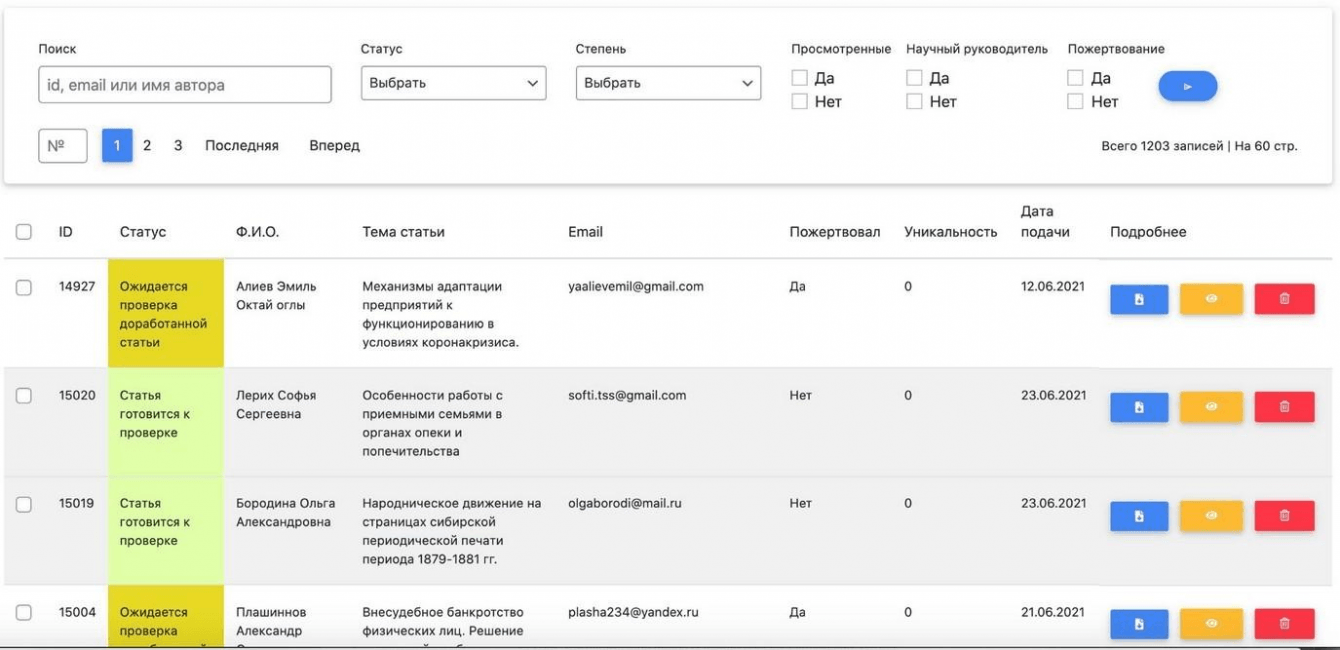The width and height of the screenshot is (1340, 650).
Task: Open document details for article 15020
Action: pyautogui.click(x=1138, y=407)
